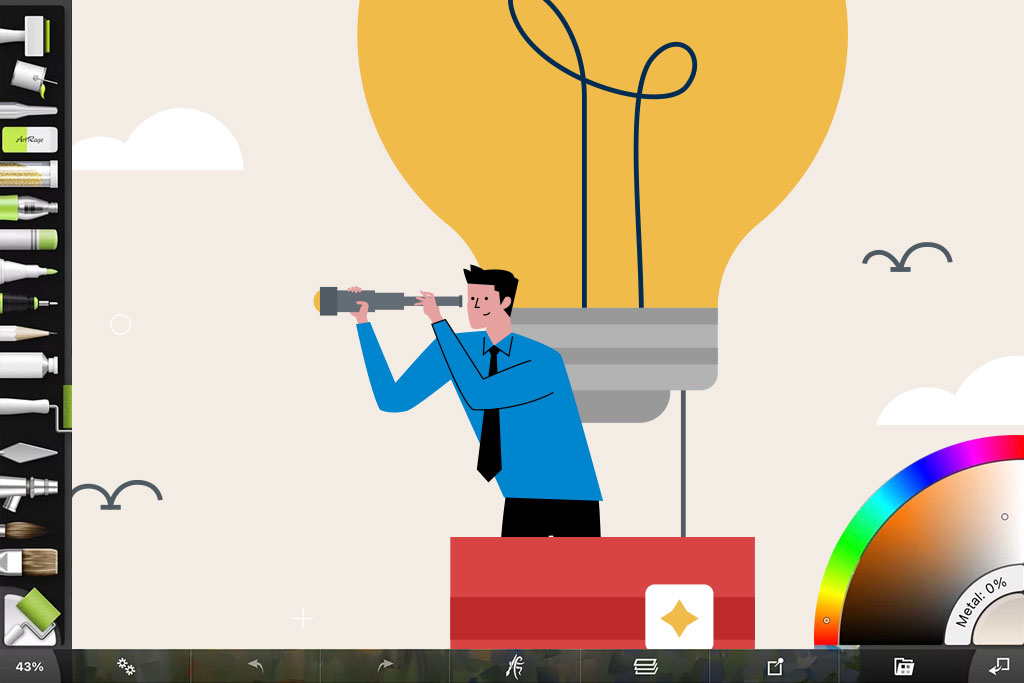The height and width of the screenshot is (683, 1024).
Task: Select the Glitter tube tool
Action: 29,174
